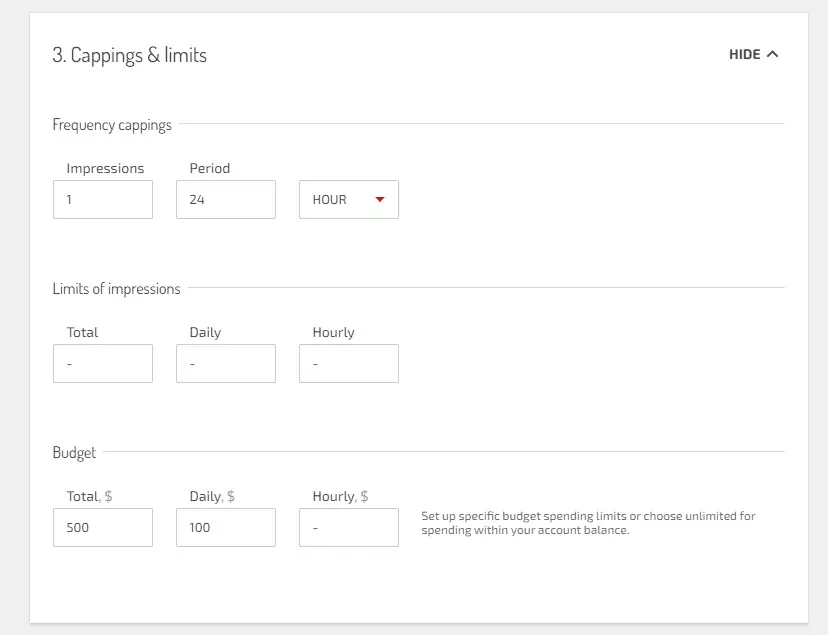
Task: Click the Total budget field showing 500
Action: click(x=103, y=528)
